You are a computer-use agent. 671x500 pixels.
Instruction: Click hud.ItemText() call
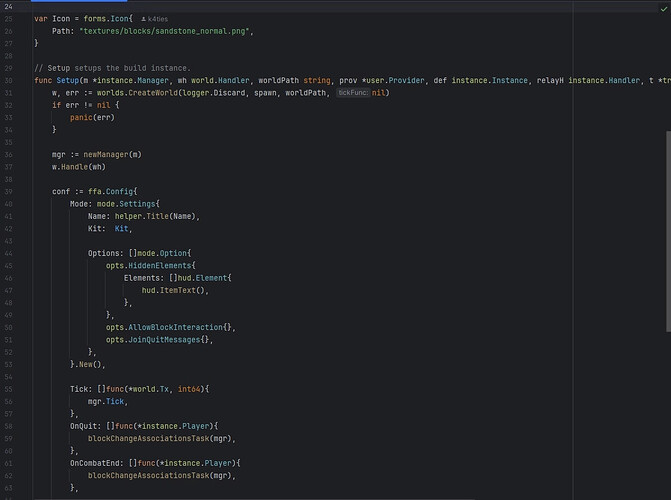(x=173, y=290)
